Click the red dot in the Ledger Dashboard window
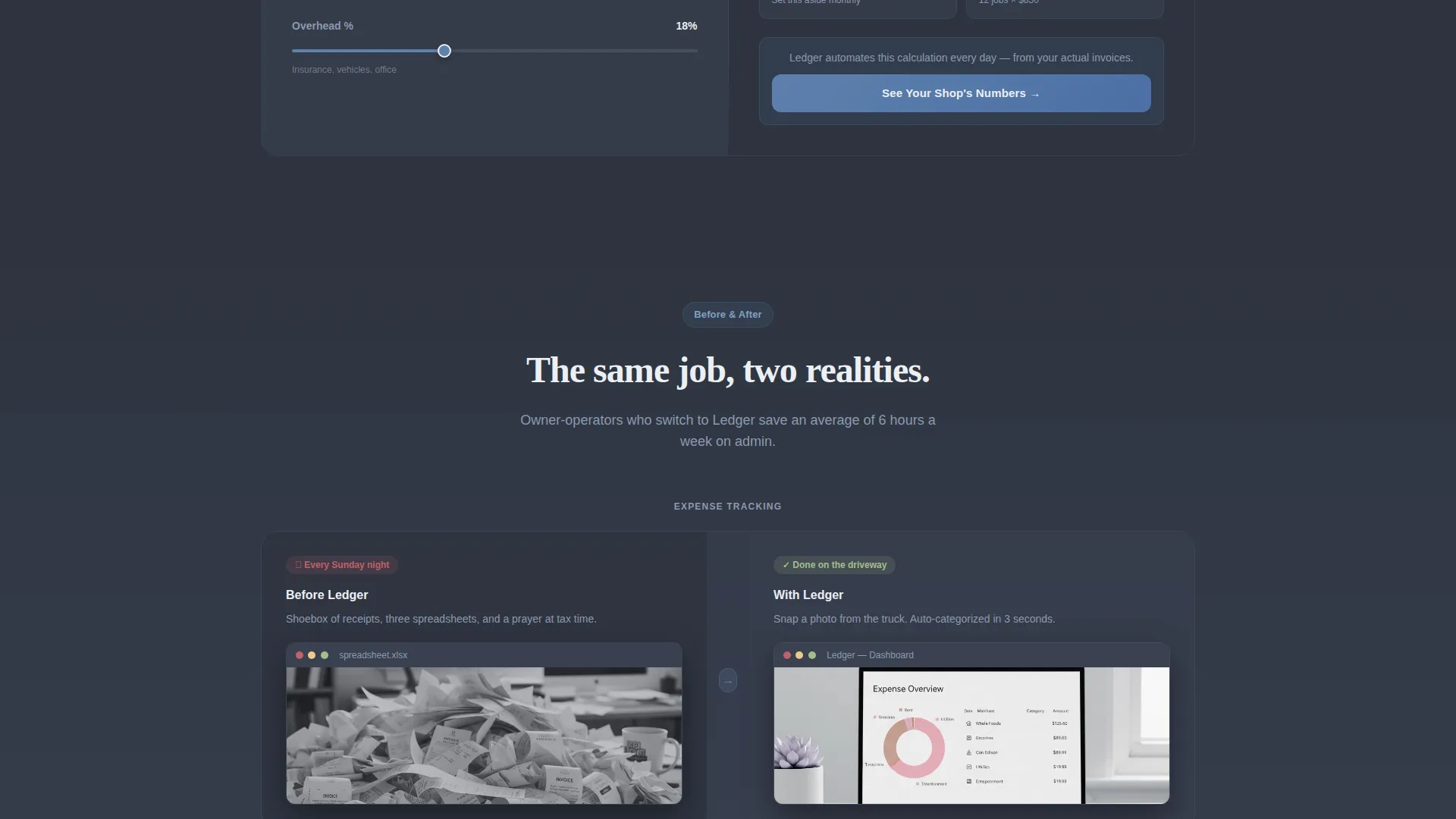Screen dimensions: 1456x819 tap(787, 655)
